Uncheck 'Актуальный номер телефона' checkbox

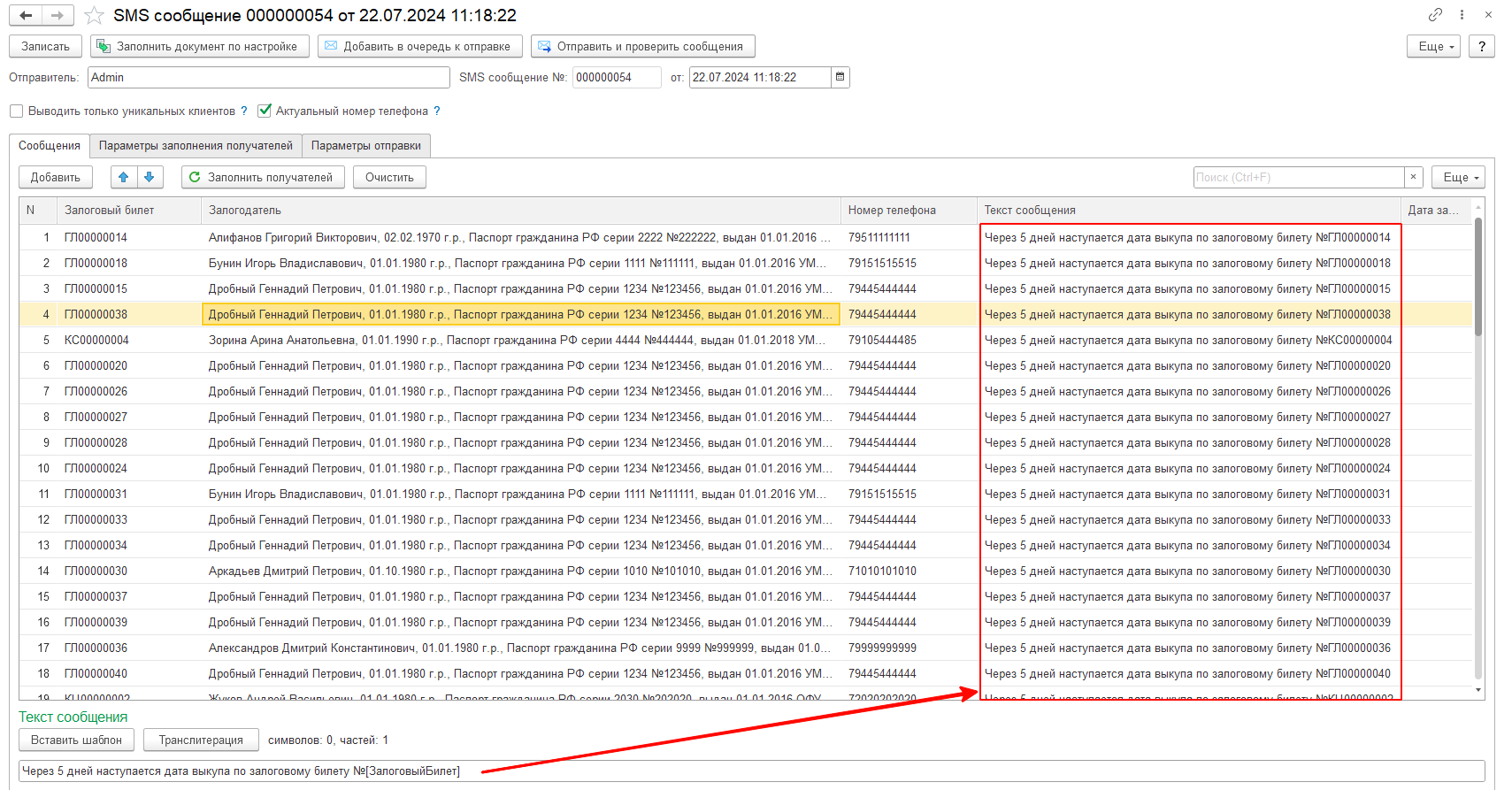[264, 111]
